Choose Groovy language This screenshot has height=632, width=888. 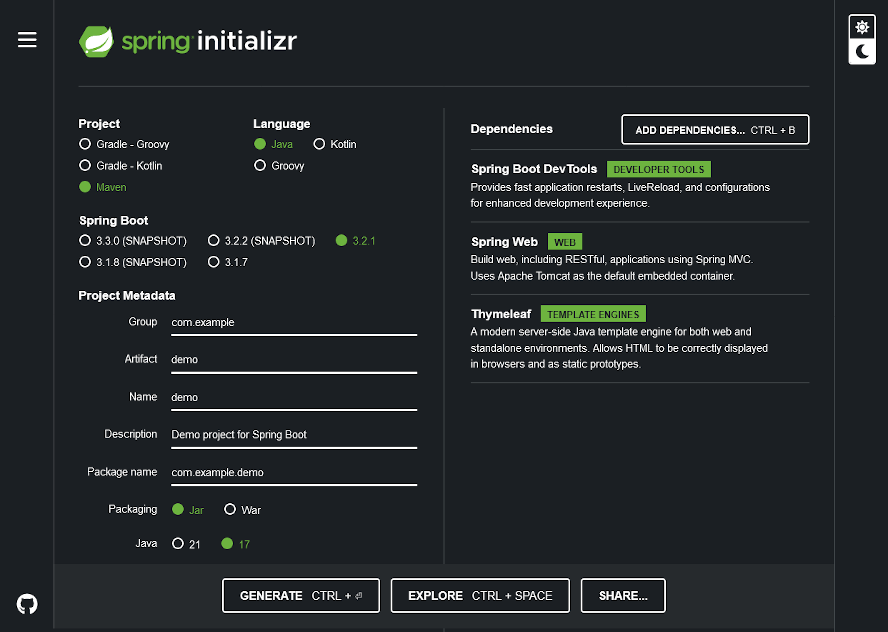(279, 165)
